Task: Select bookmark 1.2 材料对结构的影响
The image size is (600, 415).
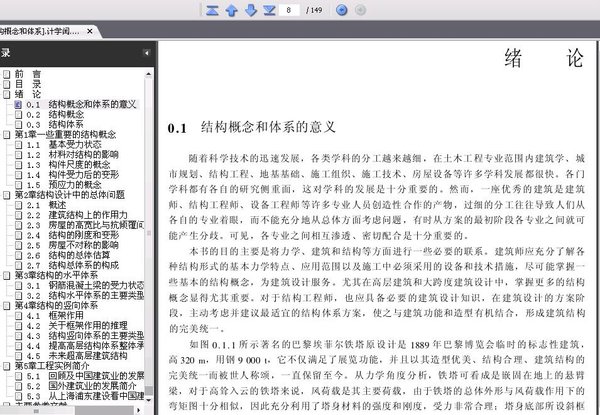Action: point(72,155)
